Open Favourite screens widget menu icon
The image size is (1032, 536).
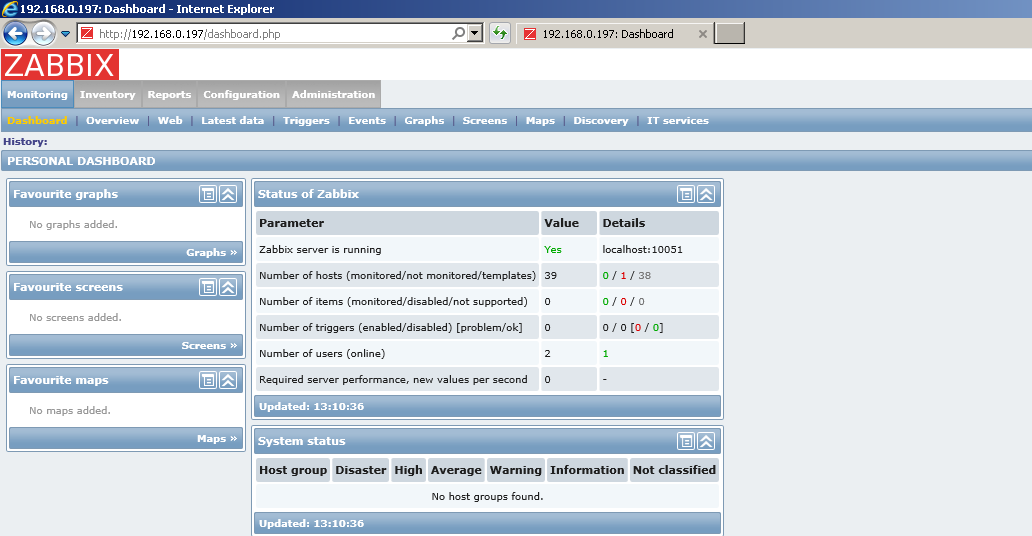(x=208, y=287)
